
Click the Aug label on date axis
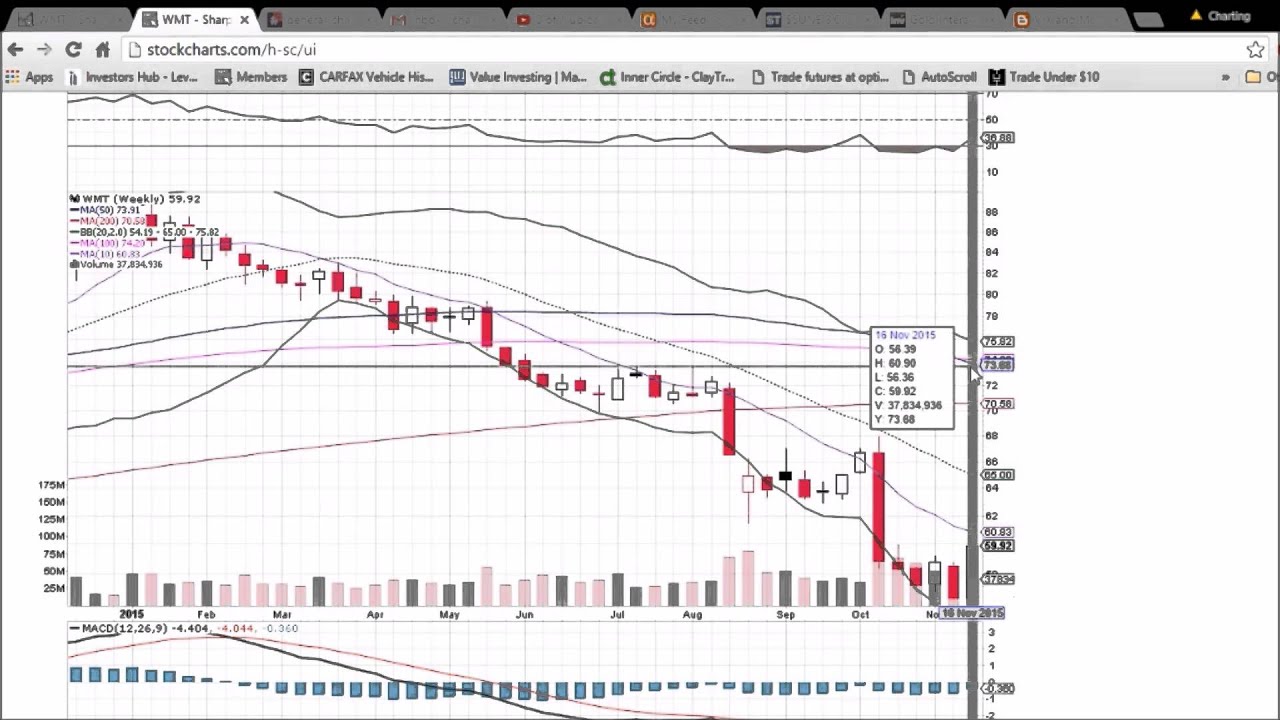[x=692, y=614]
